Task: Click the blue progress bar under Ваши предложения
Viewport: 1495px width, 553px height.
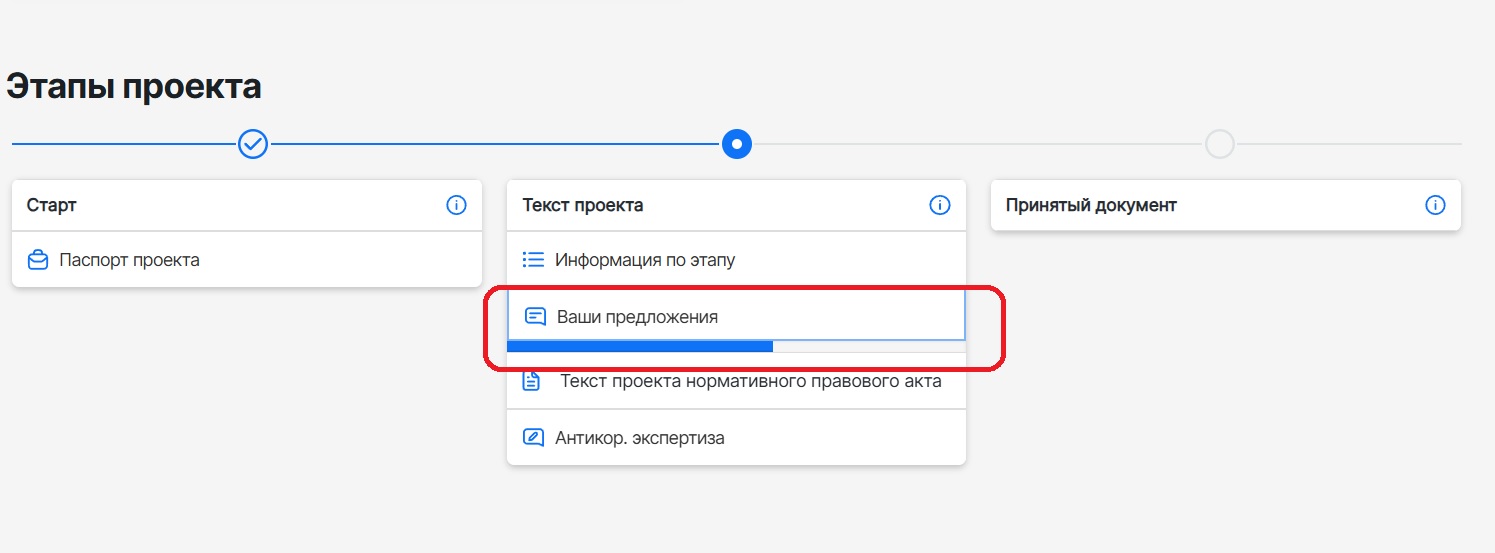Action: pyautogui.click(x=640, y=346)
